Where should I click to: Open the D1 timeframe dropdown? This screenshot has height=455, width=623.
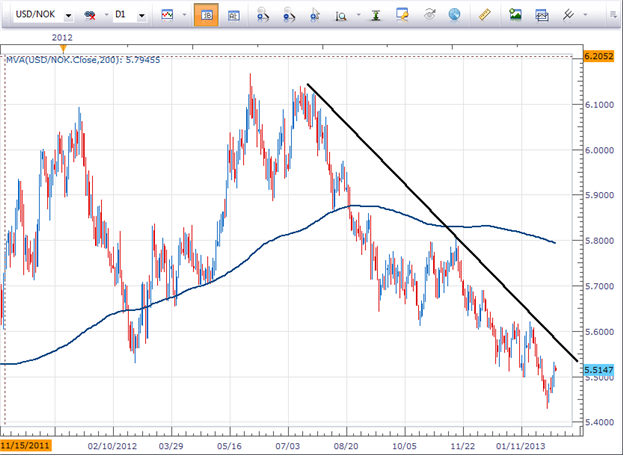(x=141, y=15)
